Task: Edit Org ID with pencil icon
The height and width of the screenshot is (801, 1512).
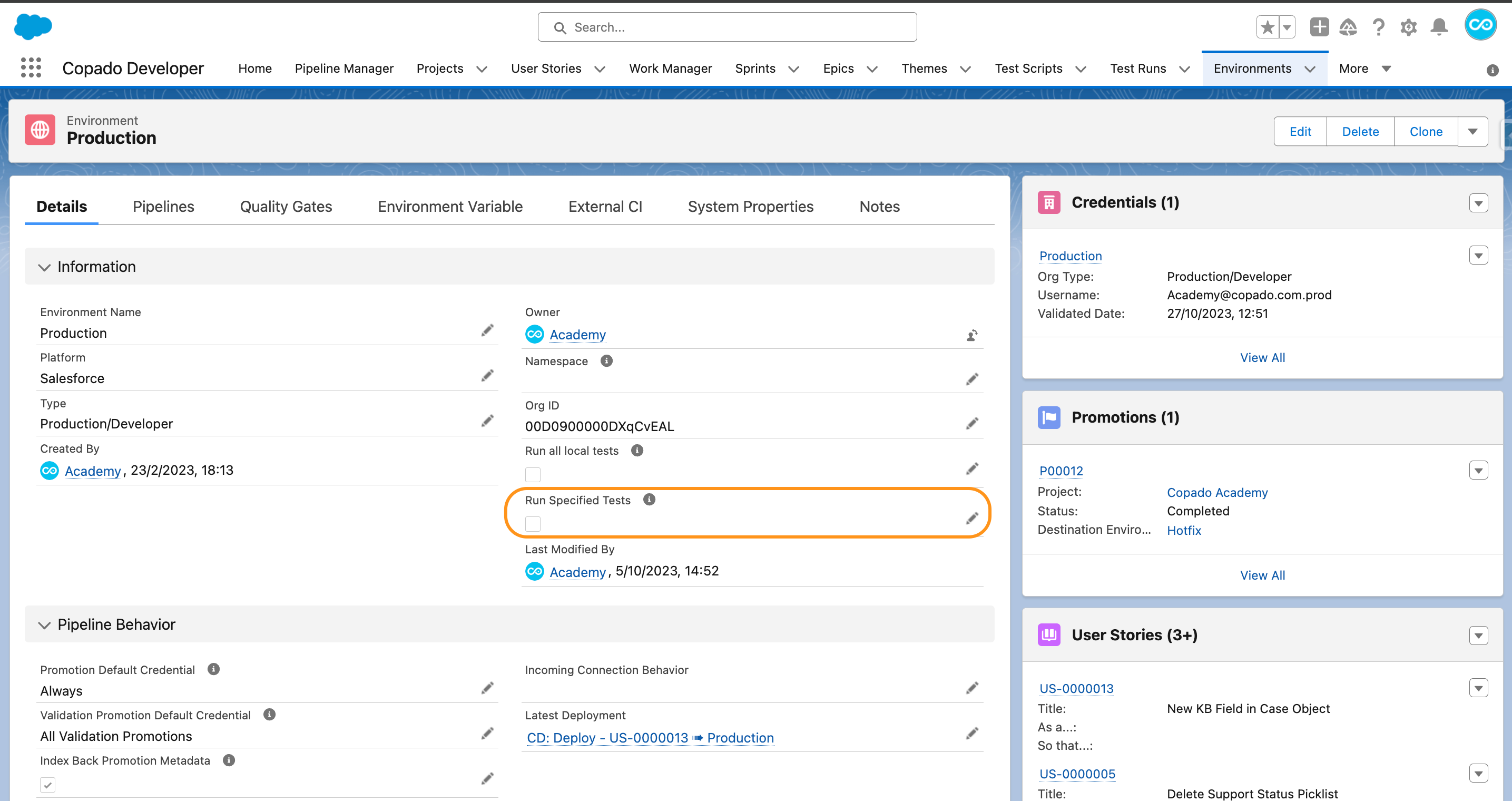Action: pyautogui.click(x=972, y=423)
